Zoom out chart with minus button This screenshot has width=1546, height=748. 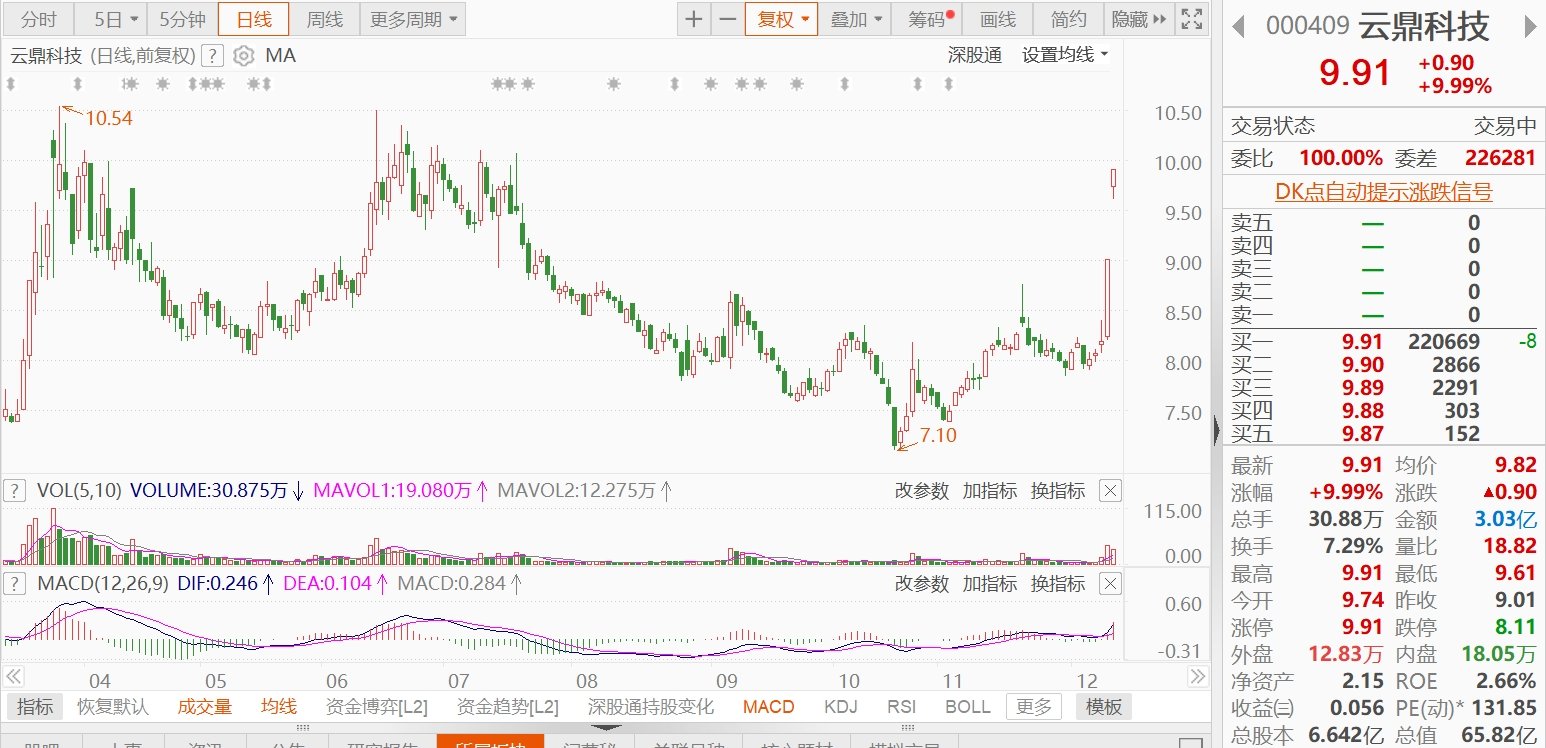(728, 19)
